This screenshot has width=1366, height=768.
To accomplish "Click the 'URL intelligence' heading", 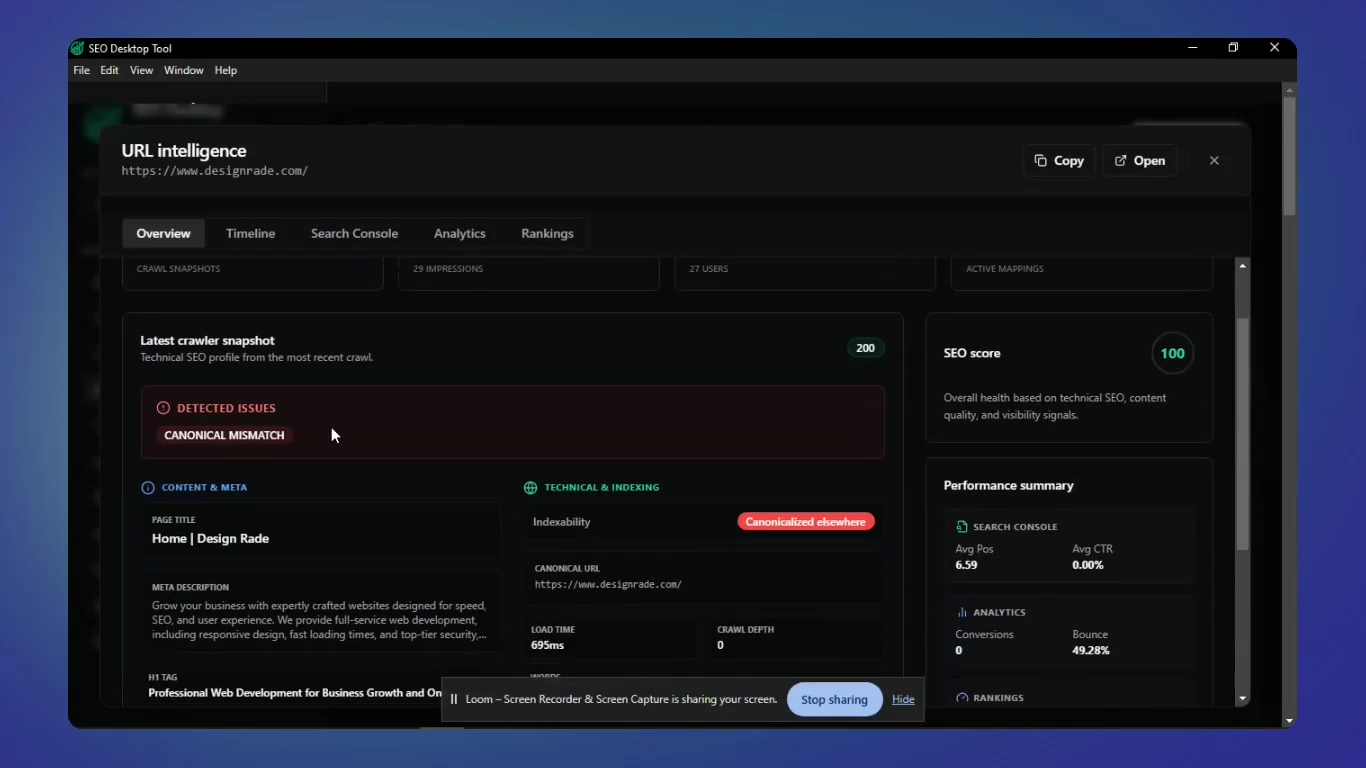I will [184, 151].
